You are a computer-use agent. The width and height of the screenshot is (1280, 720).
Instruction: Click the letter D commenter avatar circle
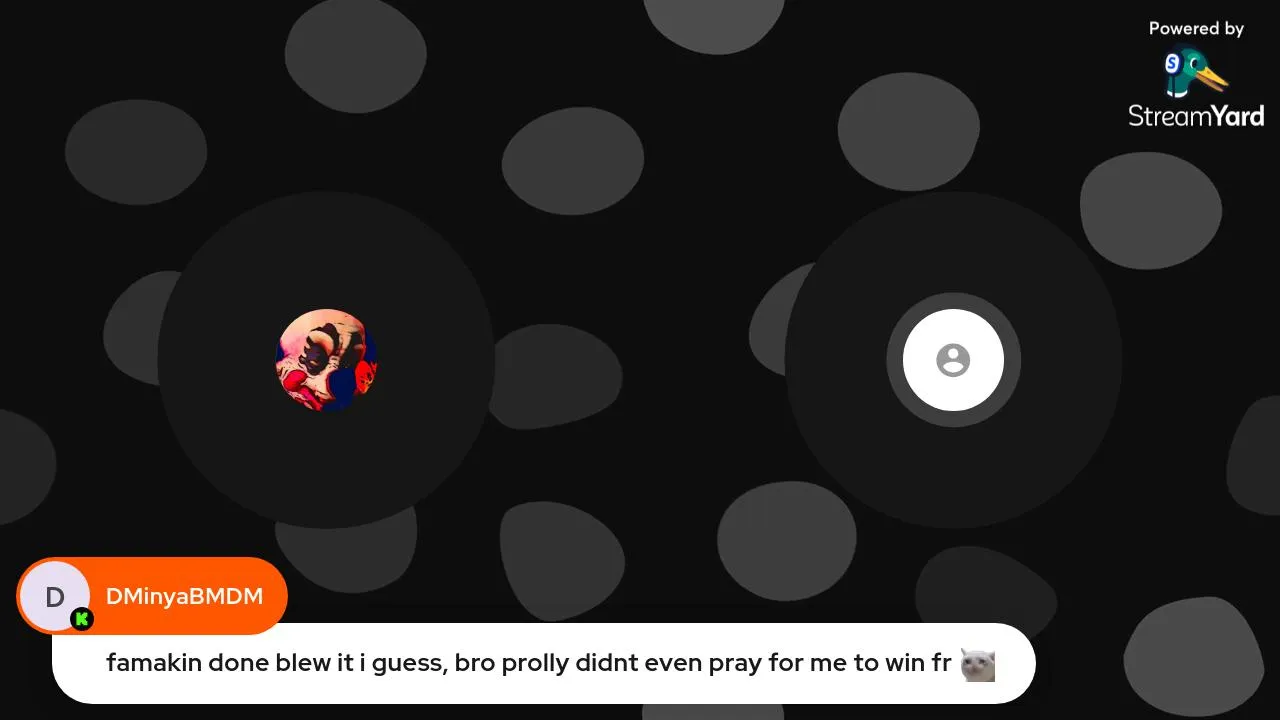coord(54,597)
